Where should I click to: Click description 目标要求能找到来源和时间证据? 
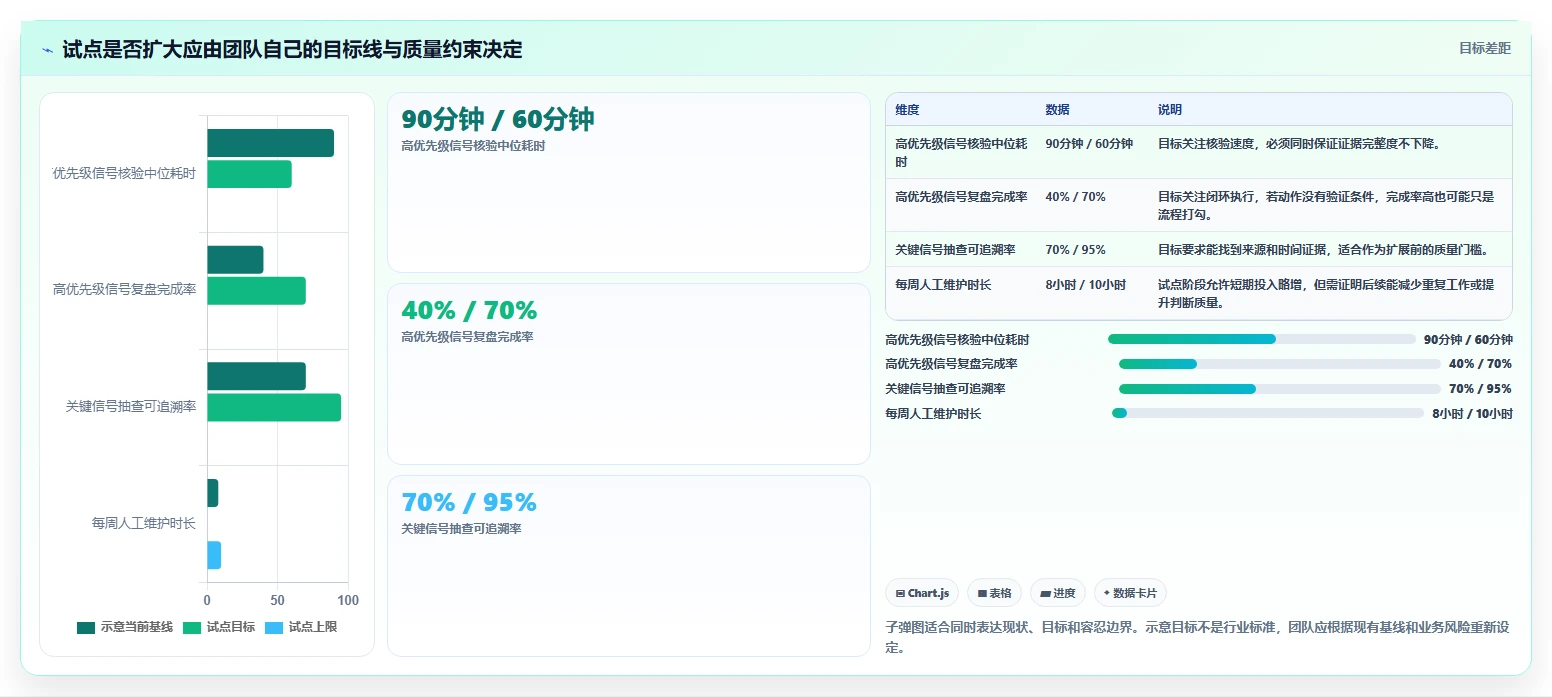tap(1323, 250)
